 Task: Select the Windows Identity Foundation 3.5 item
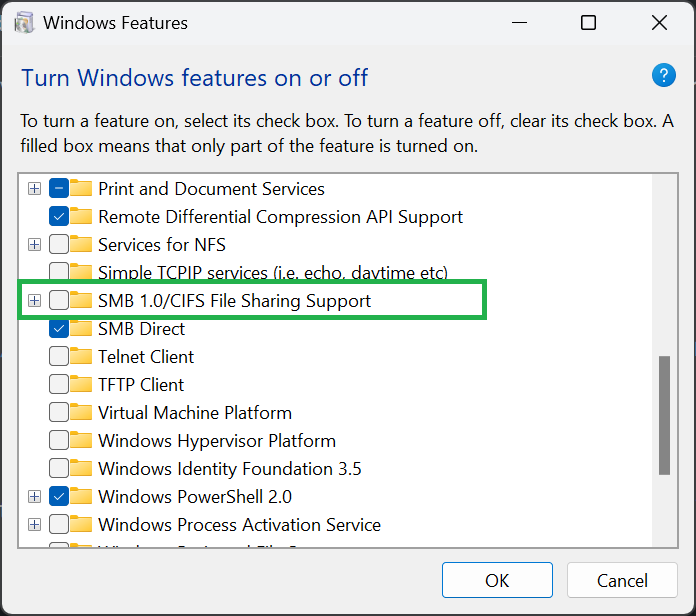(x=229, y=469)
